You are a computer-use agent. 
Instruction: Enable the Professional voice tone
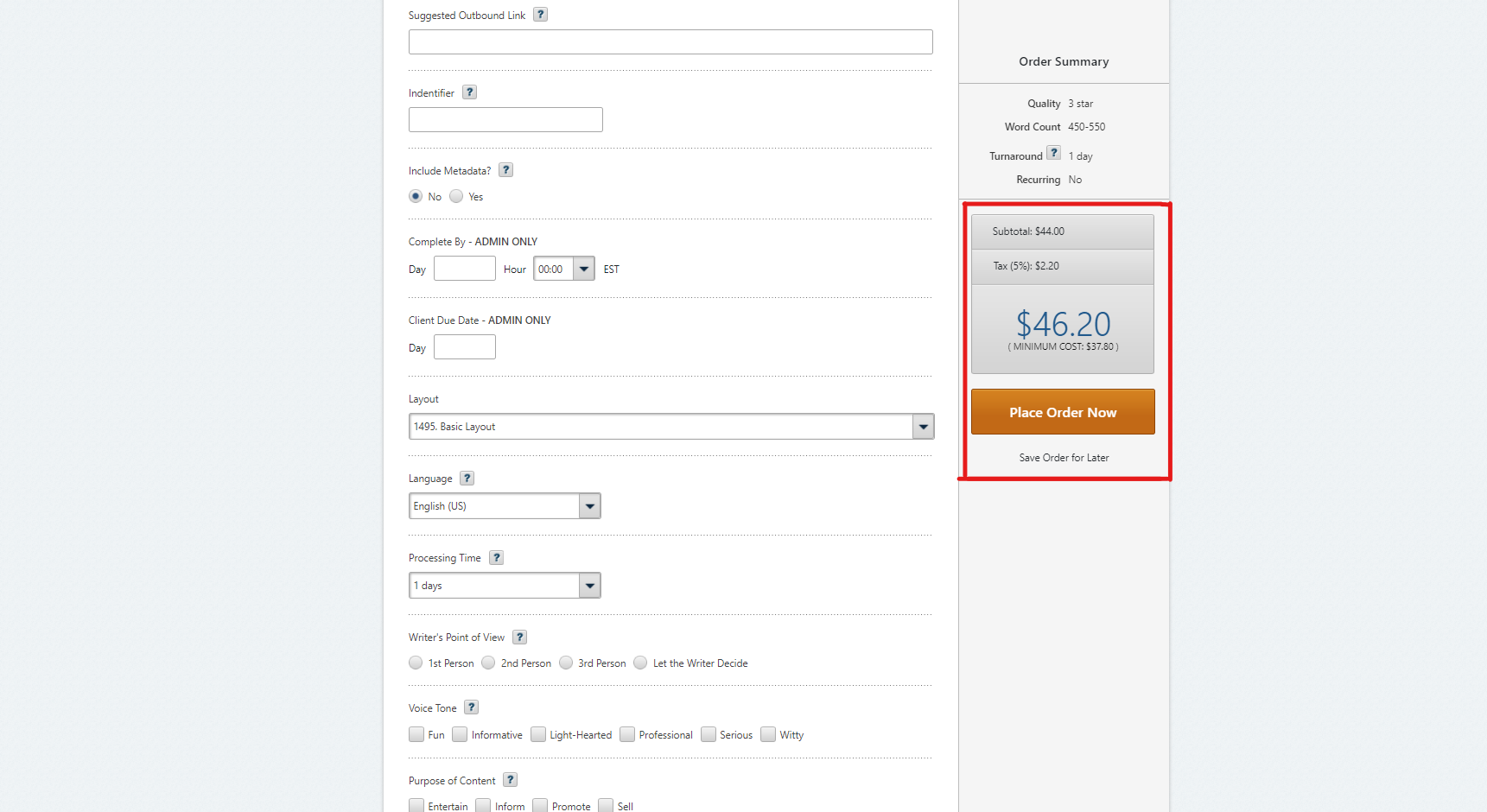626,734
